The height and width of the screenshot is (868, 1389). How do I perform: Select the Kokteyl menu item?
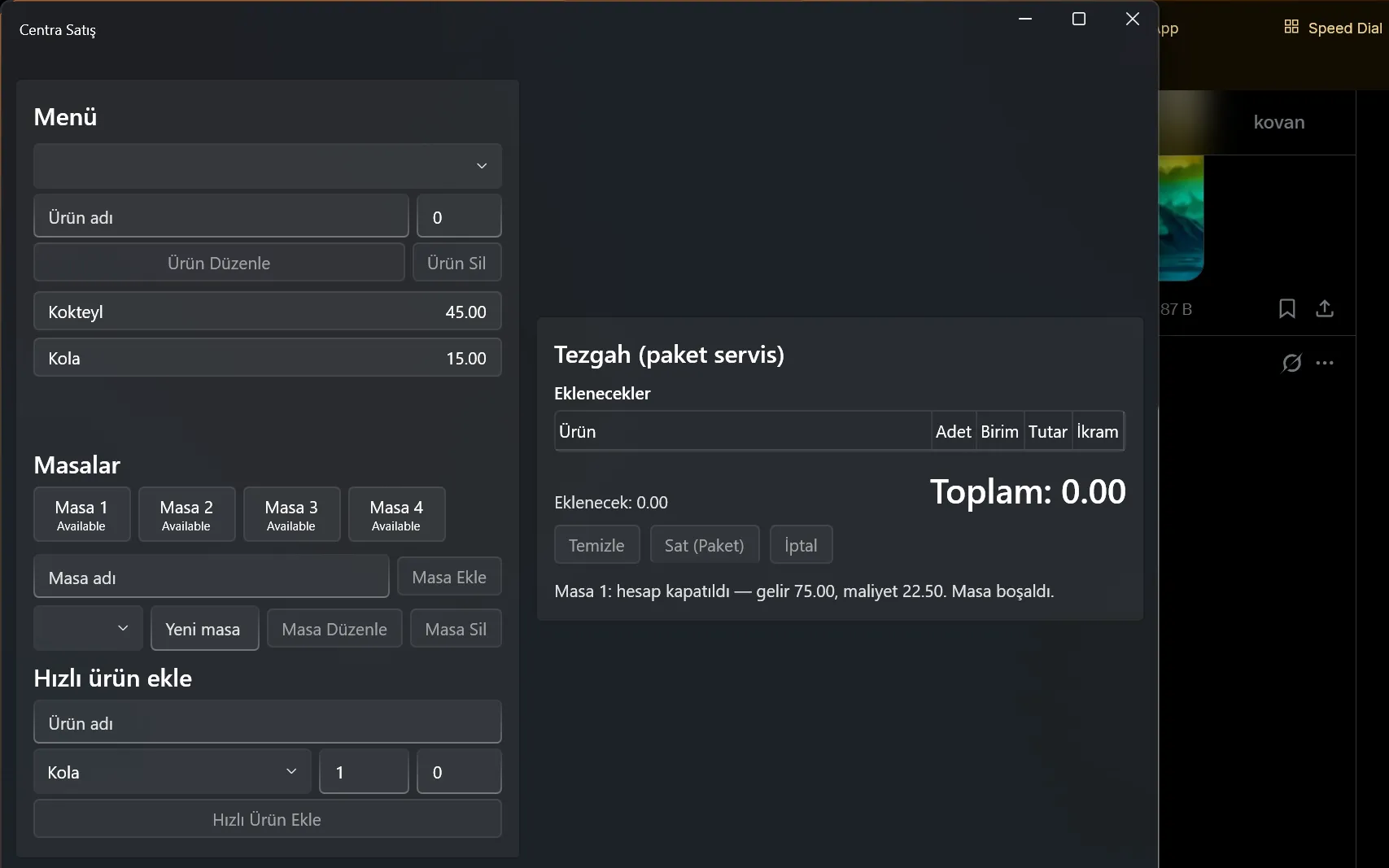coord(267,312)
